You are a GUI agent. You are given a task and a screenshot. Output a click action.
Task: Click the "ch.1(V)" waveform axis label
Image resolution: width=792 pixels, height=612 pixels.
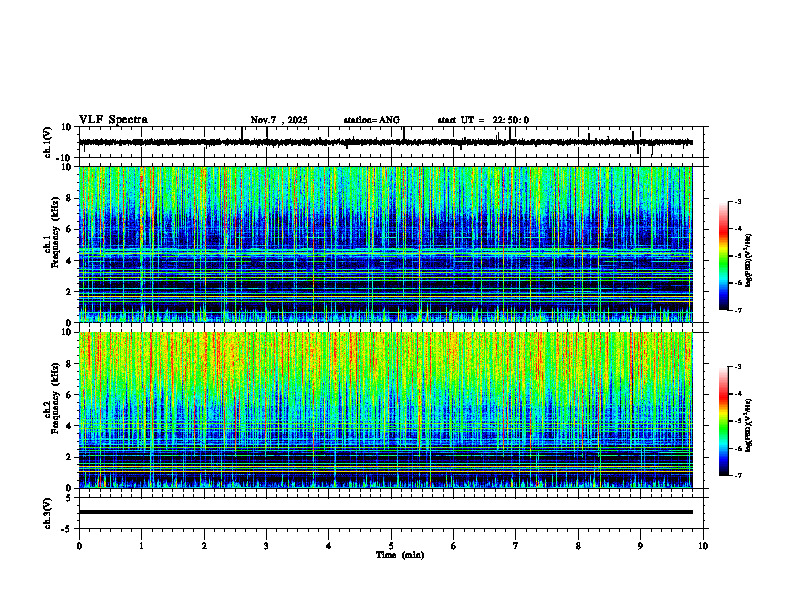[x=48, y=142]
